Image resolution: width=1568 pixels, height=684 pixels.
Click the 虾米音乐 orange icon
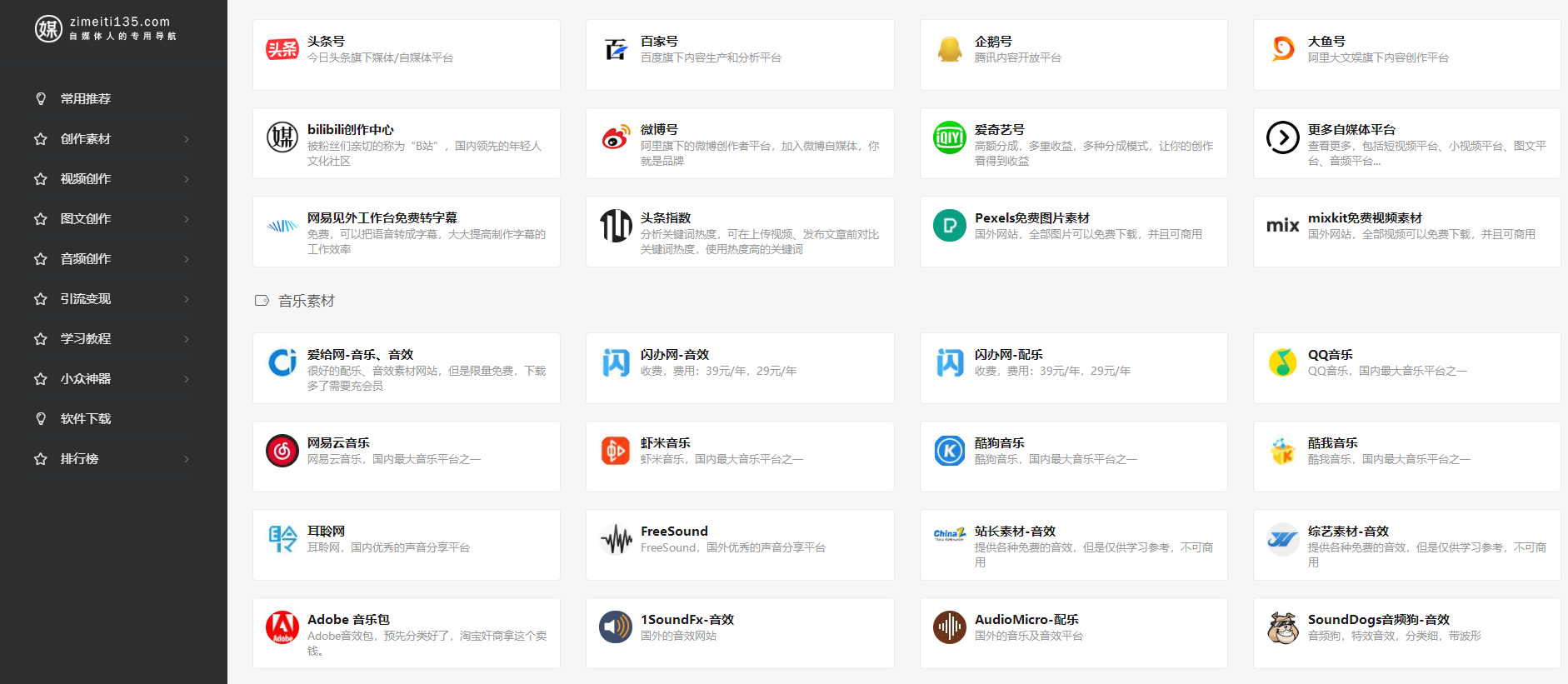(x=616, y=451)
